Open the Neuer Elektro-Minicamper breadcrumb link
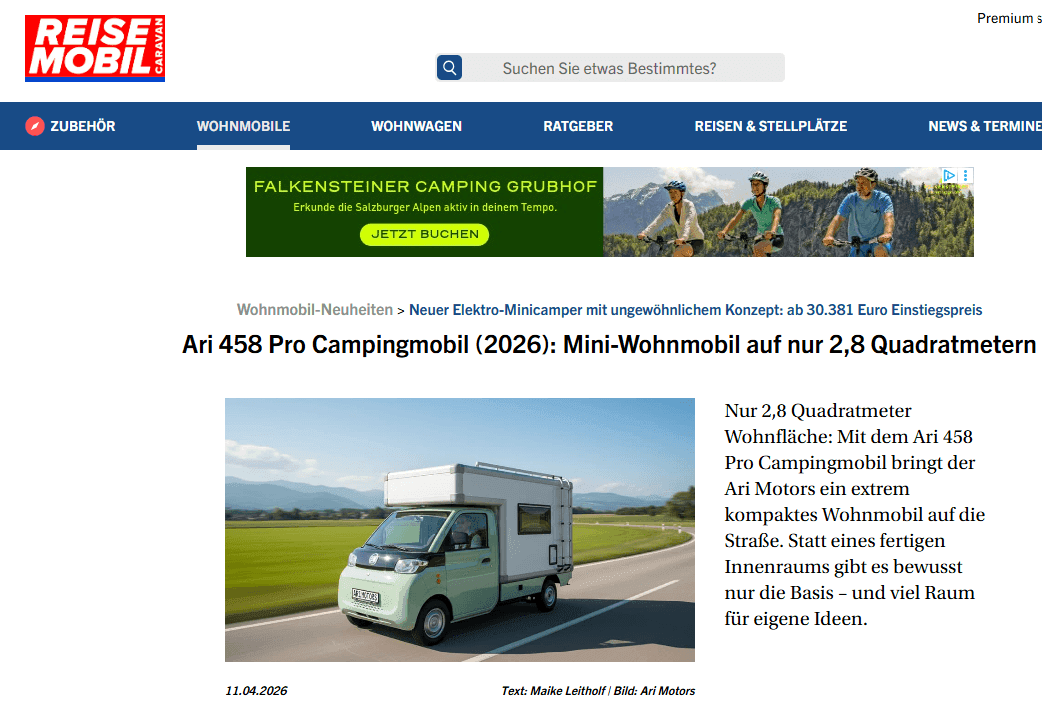 coord(695,310)
